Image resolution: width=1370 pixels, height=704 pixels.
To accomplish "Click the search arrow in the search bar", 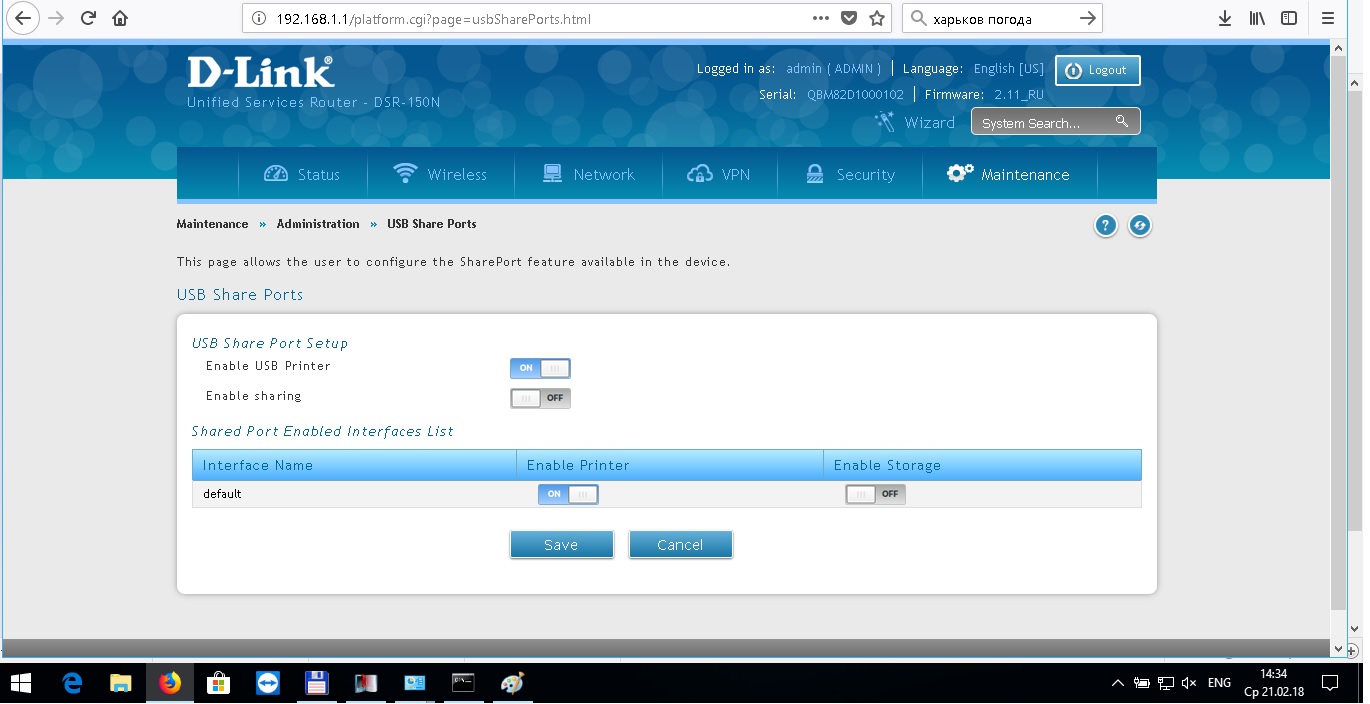I will click(1088, 18).
